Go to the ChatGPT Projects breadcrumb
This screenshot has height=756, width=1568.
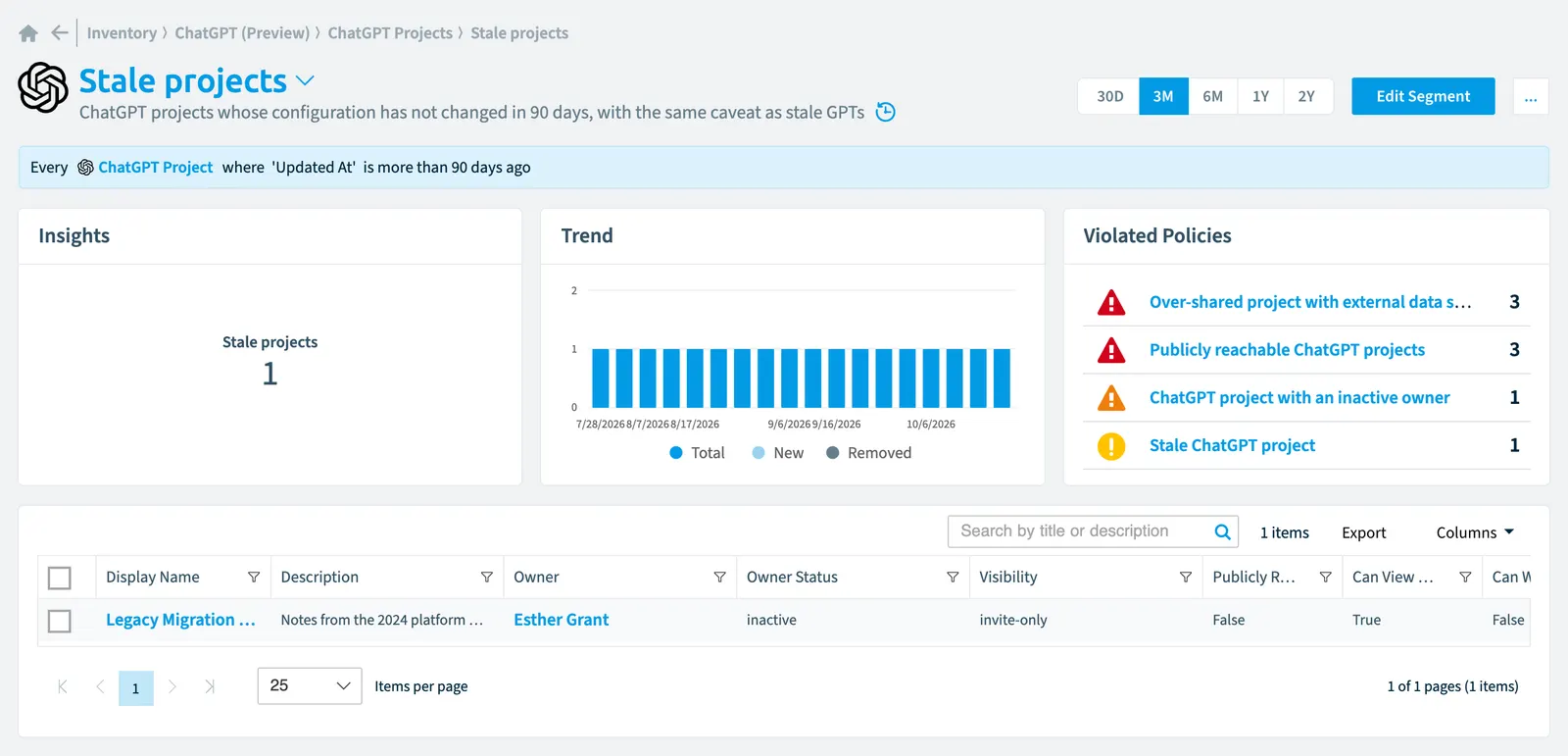click(x=390, y=33)
